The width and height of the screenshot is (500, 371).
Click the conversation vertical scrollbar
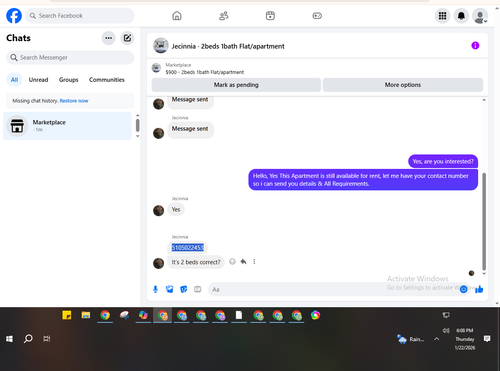pyautogui.click(x=484, y=221)
